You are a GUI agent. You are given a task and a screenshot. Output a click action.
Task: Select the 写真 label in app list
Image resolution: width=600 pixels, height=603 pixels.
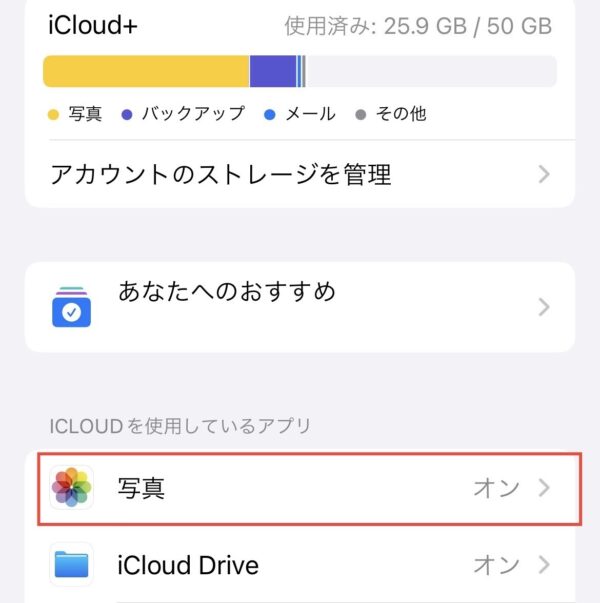point(141,488)
